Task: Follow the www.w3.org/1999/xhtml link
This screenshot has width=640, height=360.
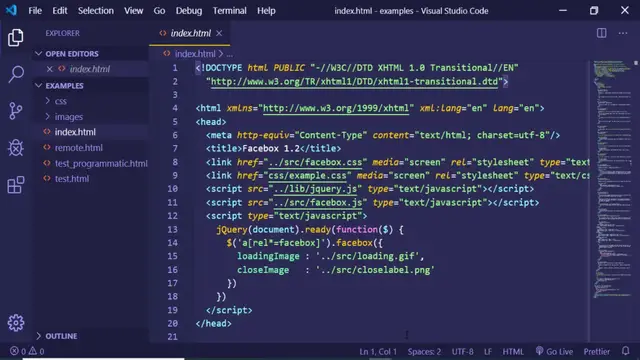Action: [336, 108]
